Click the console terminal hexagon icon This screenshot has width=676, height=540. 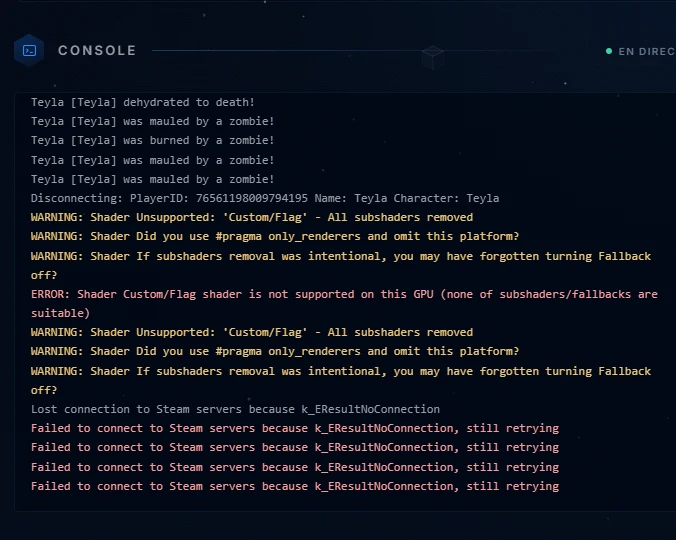29,50
